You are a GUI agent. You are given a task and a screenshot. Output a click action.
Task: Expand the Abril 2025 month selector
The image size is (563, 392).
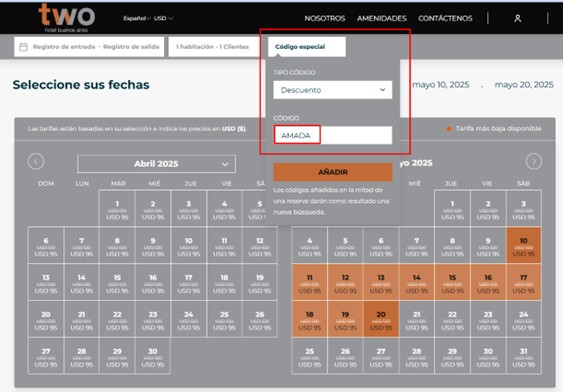point(157,164)
